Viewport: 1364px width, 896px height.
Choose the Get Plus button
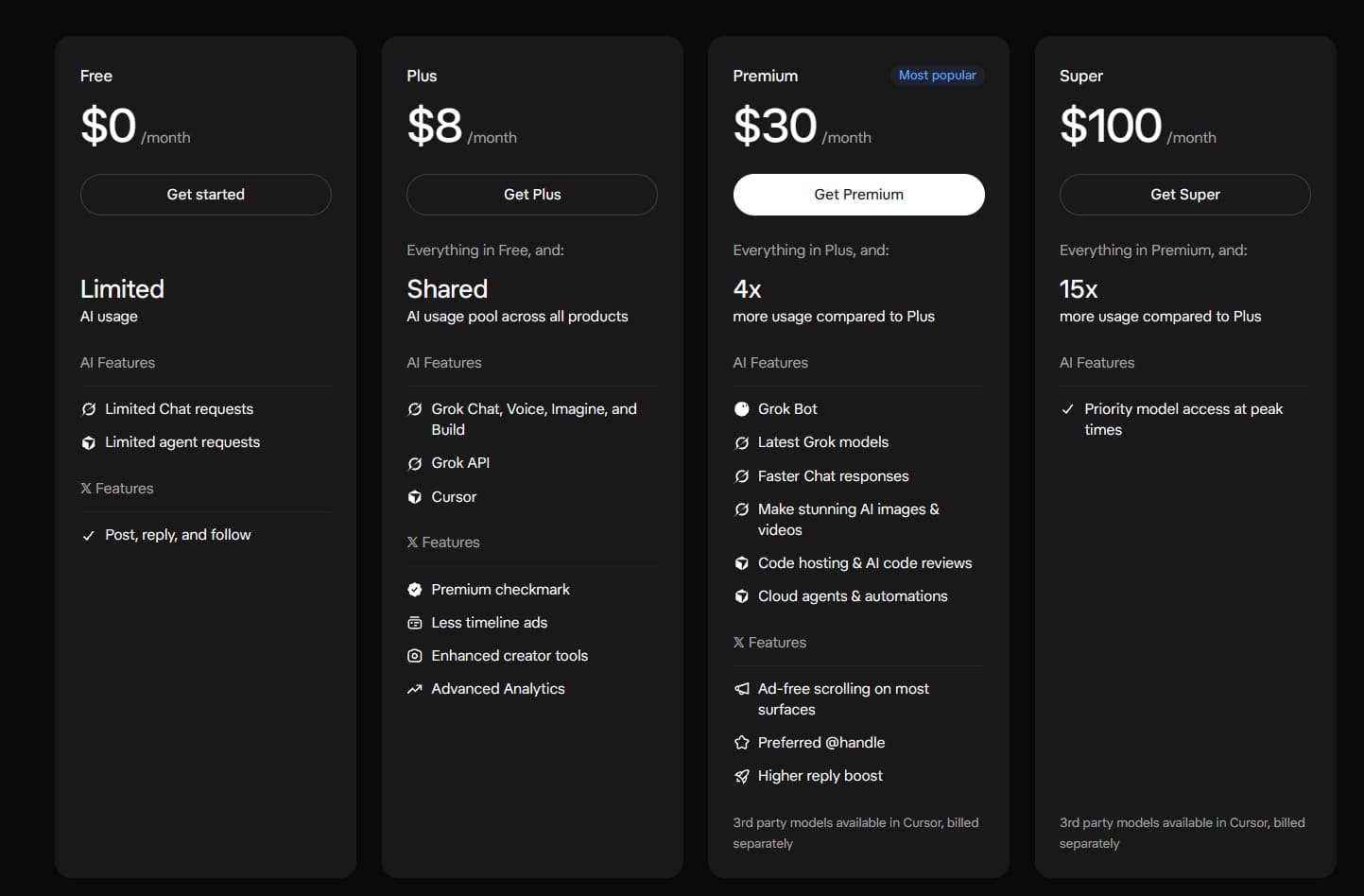coord(532,195)
